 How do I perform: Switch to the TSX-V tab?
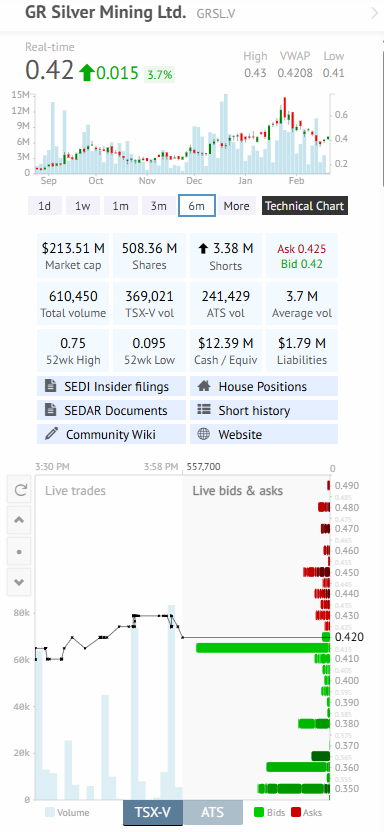[x=153, y=812]
